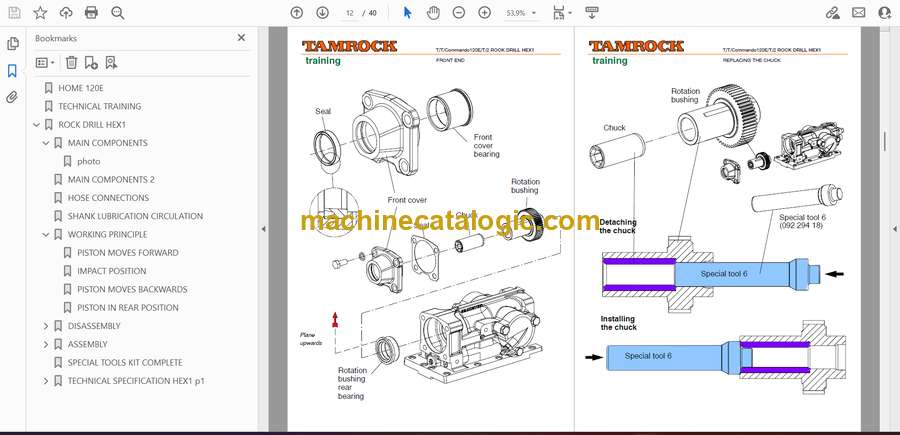
Task: Jump to PISTON MOVES FORWARD bookmark
Action: 127,253
